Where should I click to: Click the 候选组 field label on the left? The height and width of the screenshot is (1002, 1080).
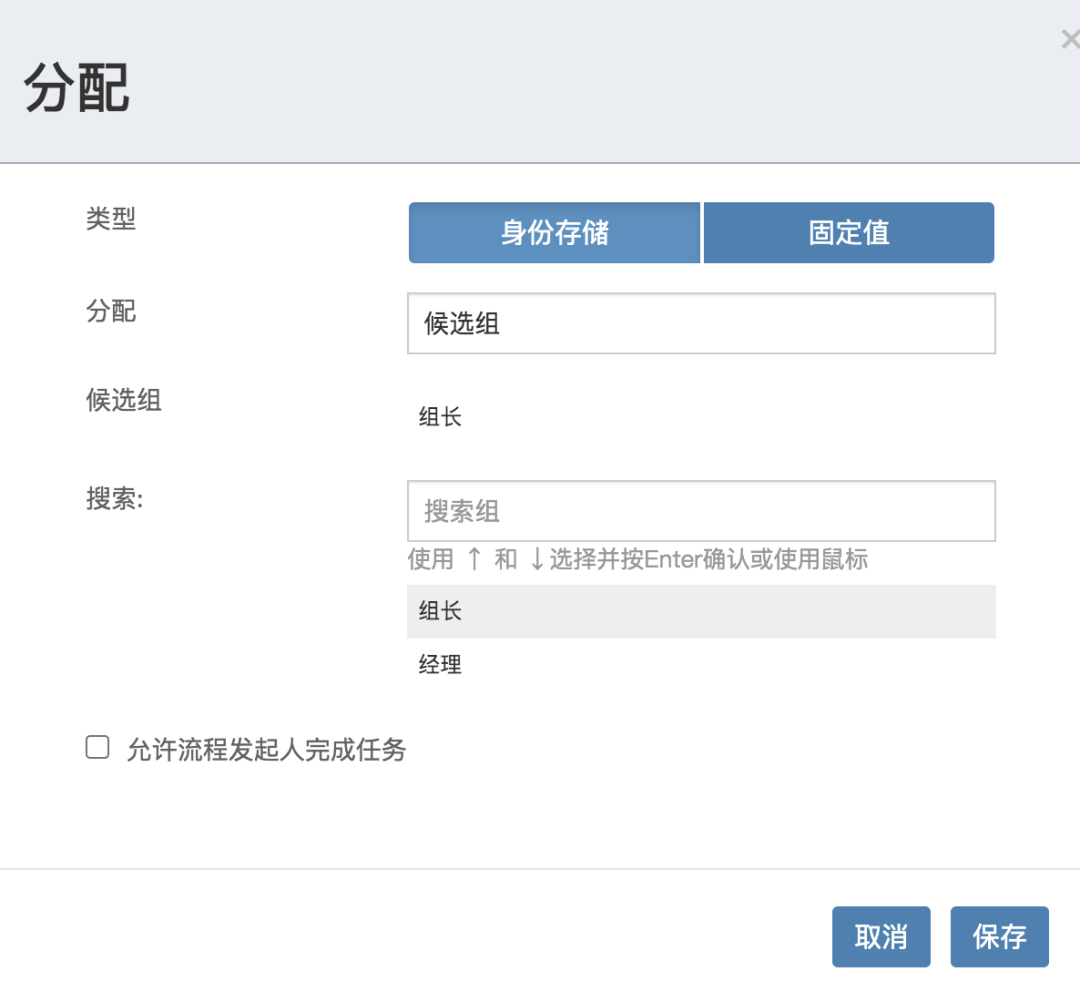tap(123, 400)
